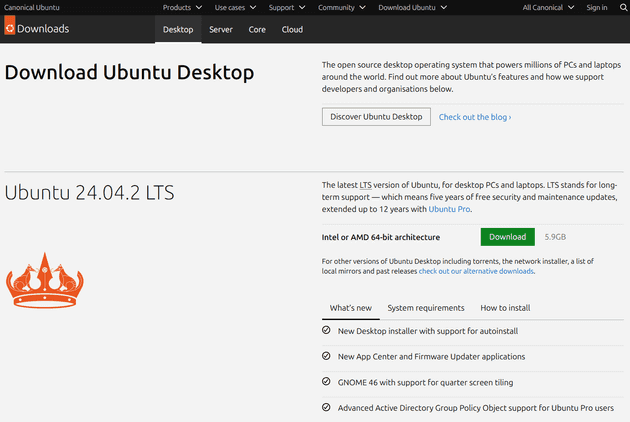630x422 pixels.
Task: Click the underlined LTS abbreviation
Action: [x=365, y=185]
